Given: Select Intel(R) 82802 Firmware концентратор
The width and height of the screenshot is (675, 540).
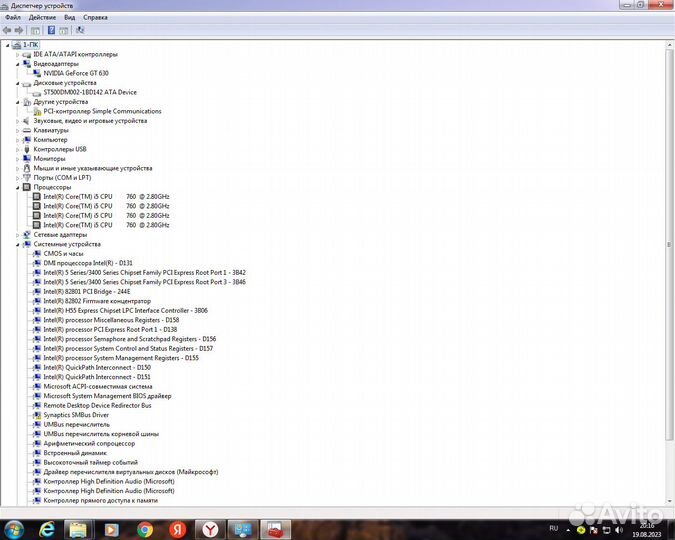Looking at the screenshot, I should pos(97,301).
